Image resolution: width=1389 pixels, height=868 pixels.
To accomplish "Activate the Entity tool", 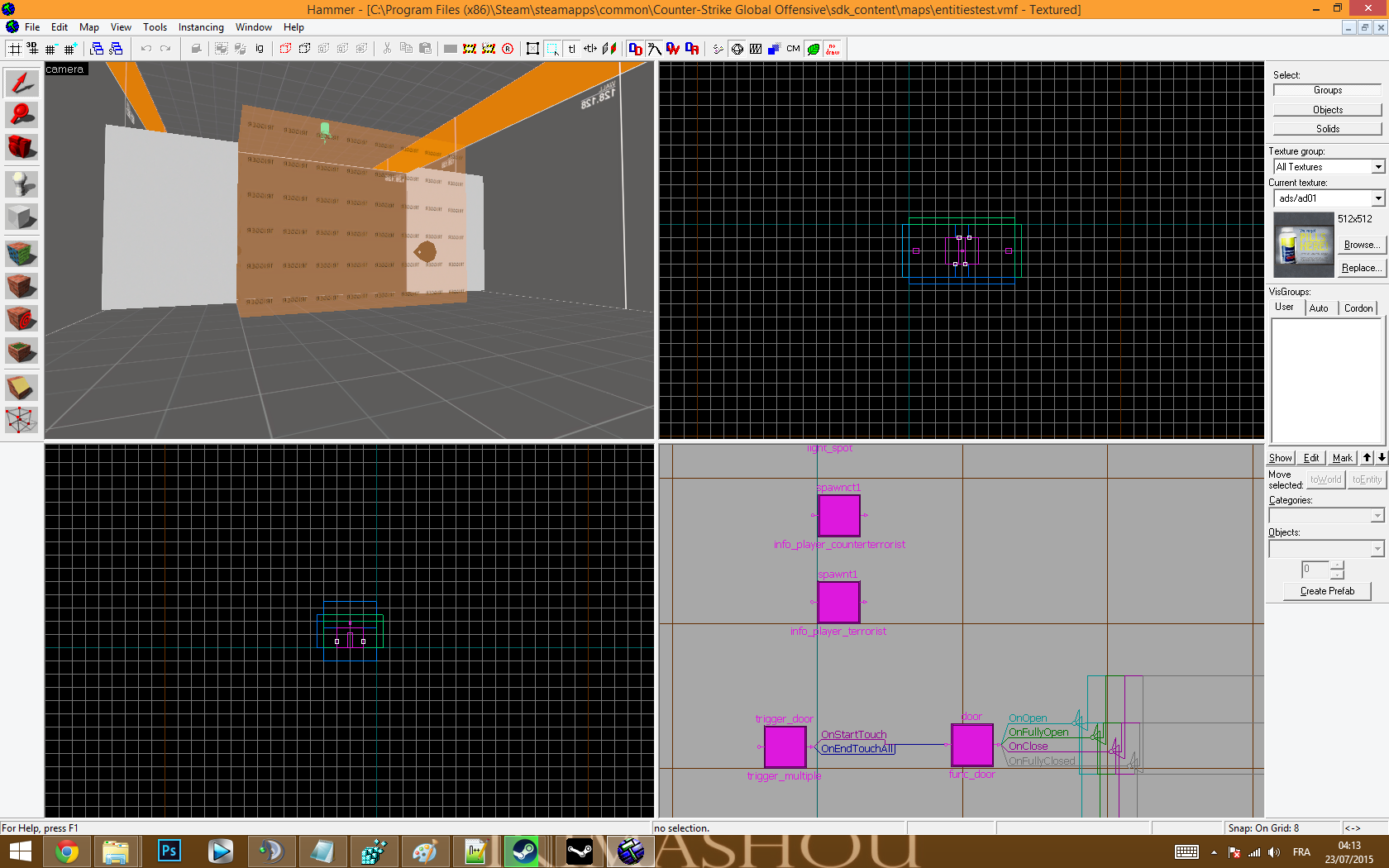I will coord(21,184).
